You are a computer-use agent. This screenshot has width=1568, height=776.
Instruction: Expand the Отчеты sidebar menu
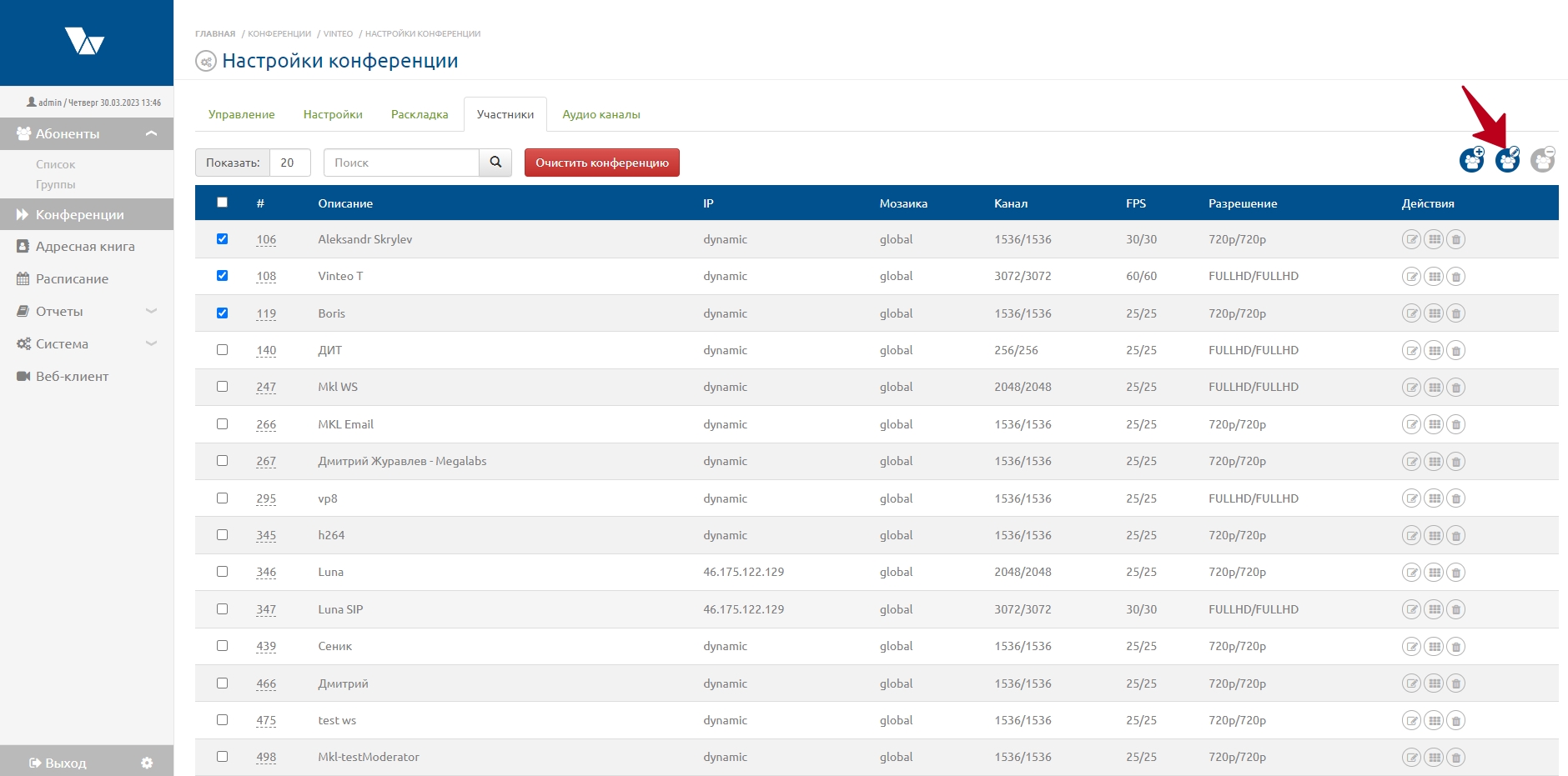click(87, 311)
